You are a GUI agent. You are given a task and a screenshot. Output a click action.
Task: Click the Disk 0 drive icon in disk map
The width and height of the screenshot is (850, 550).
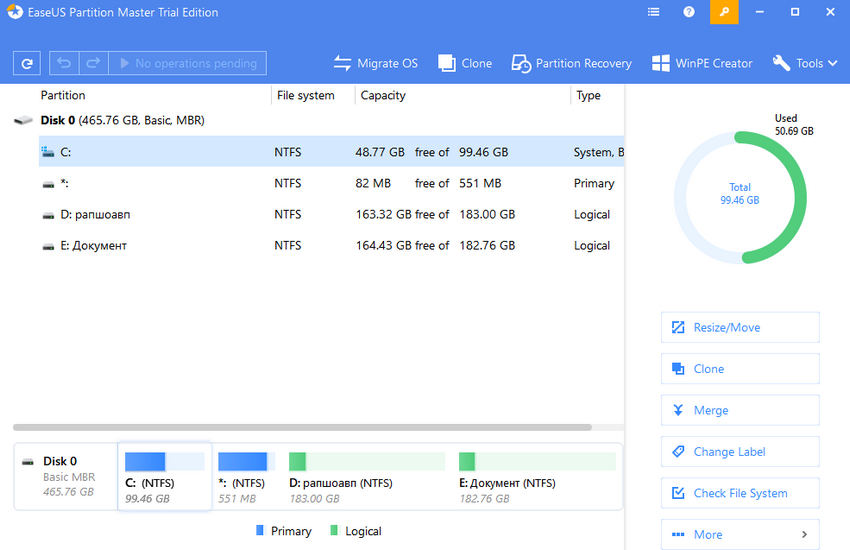click(28, 462)
